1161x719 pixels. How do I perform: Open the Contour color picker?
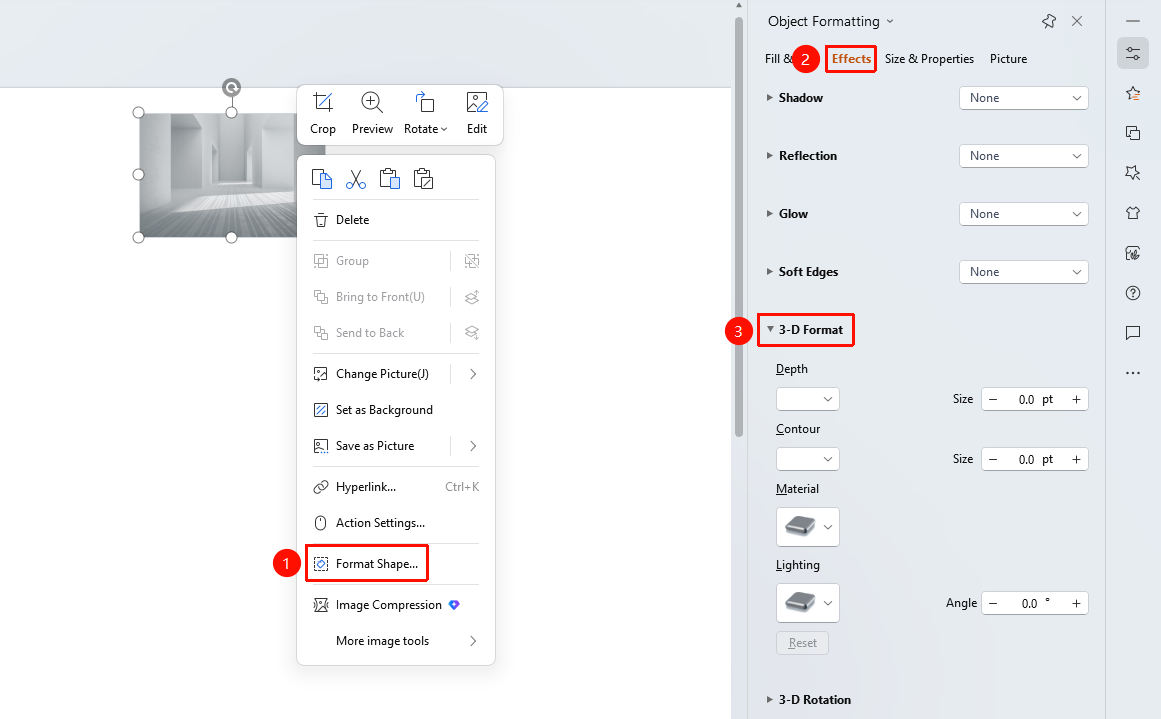point(808,459)
